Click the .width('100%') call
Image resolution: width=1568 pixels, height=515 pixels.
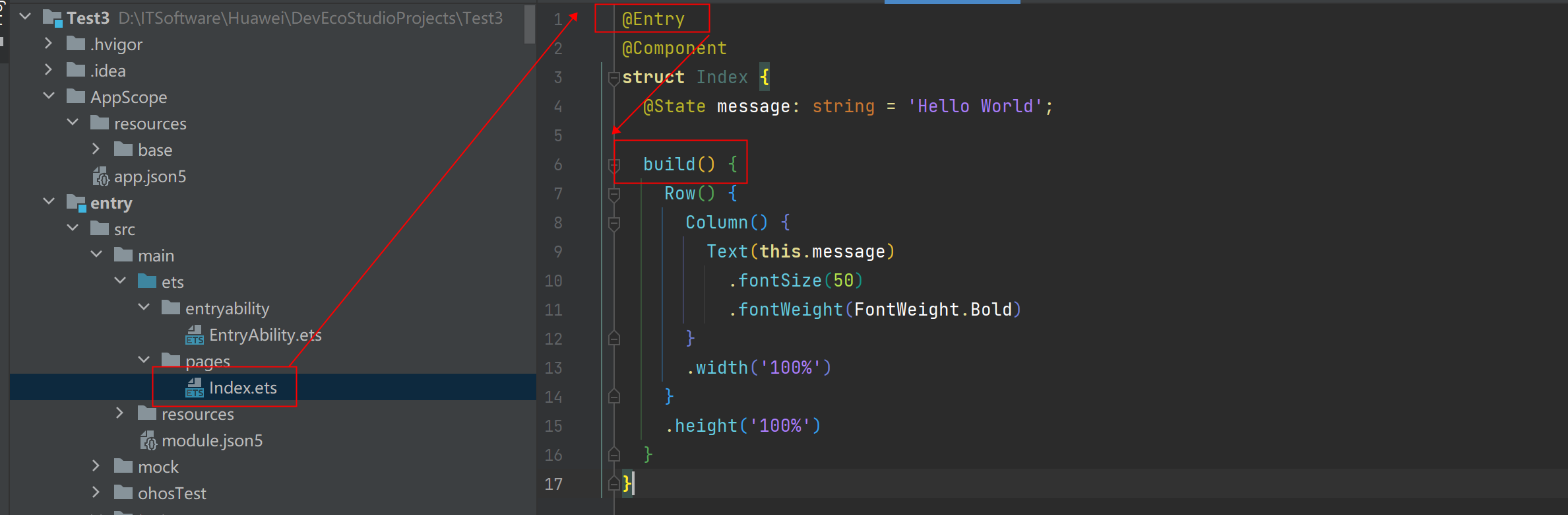(759, 368)
